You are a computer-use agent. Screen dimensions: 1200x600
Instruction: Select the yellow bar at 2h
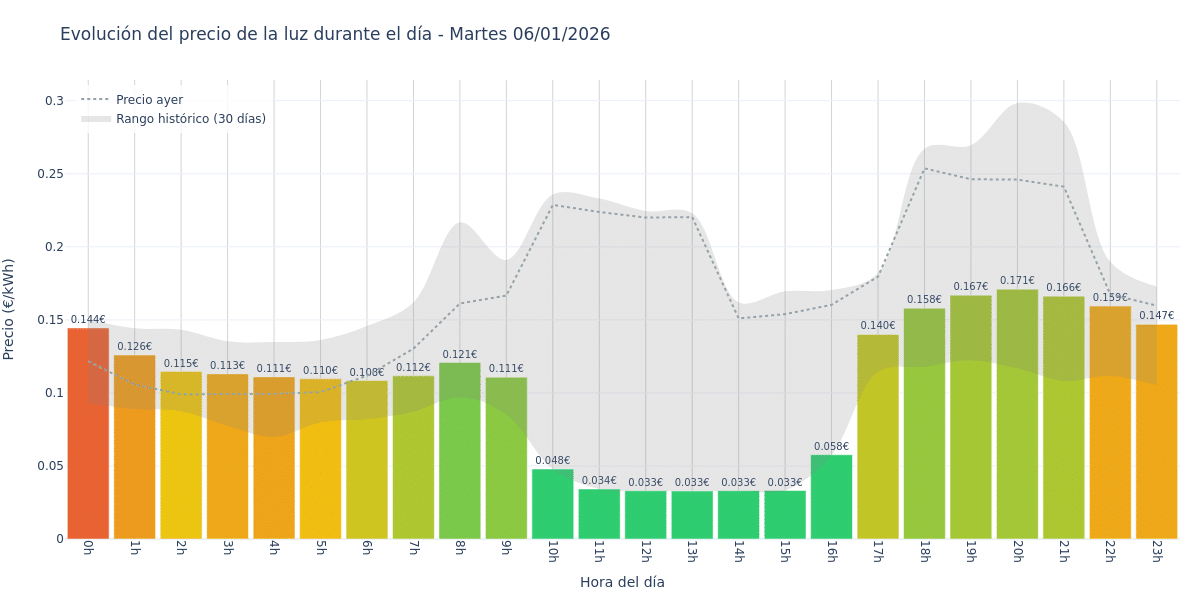point(181,455)
